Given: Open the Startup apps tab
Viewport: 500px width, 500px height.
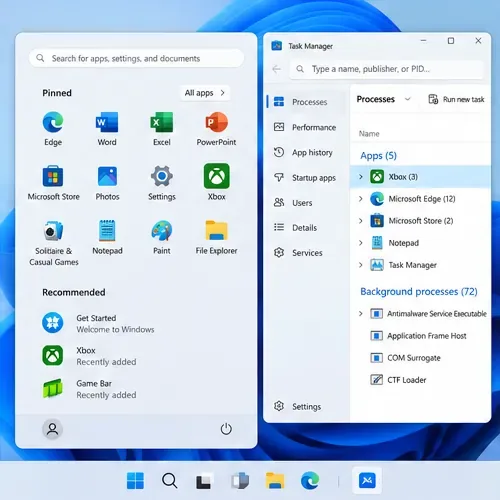Looking at the screenshot, I should (x=305, y=177).
